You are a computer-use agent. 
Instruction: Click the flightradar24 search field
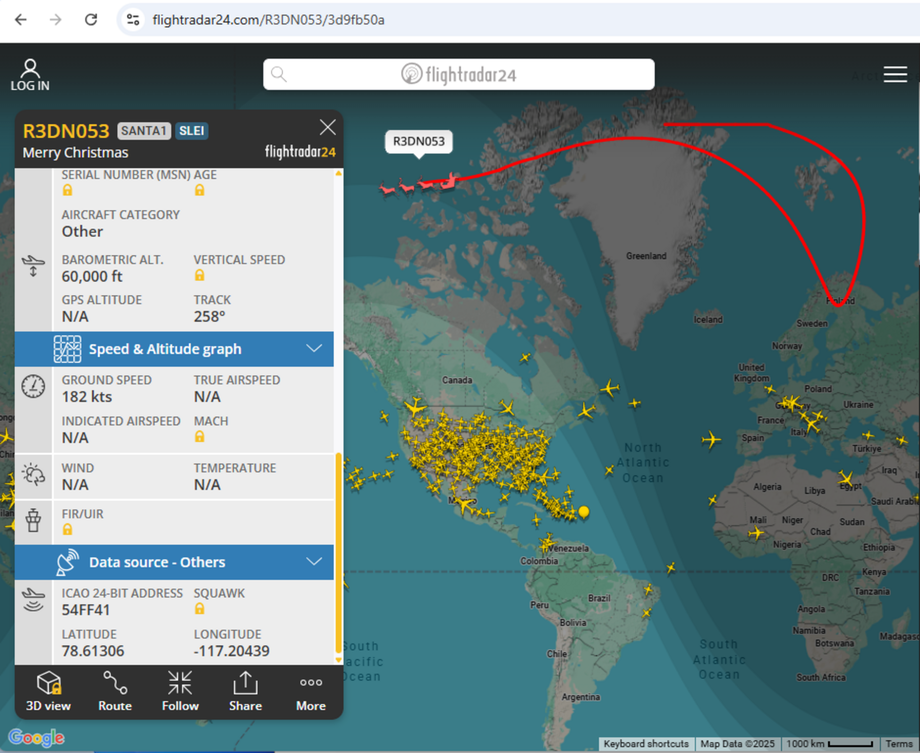click(x=458, y=74)
